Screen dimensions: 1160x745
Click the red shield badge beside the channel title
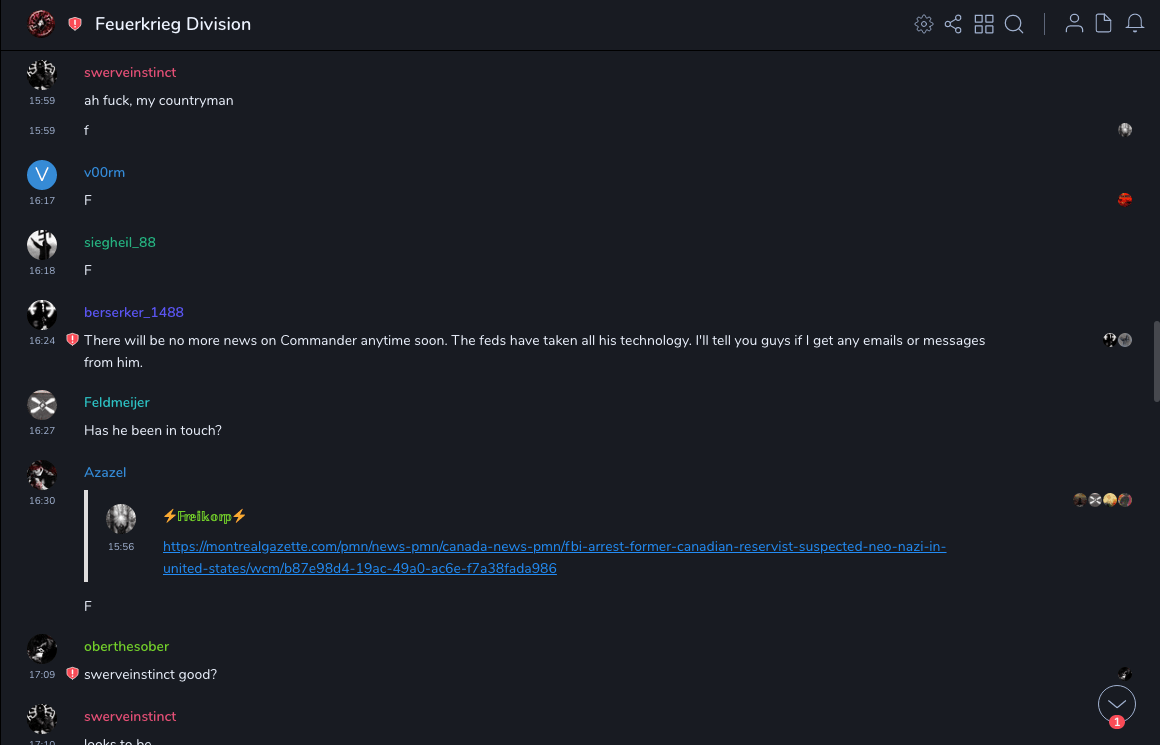pyautogui.click(x=75, y=24)
